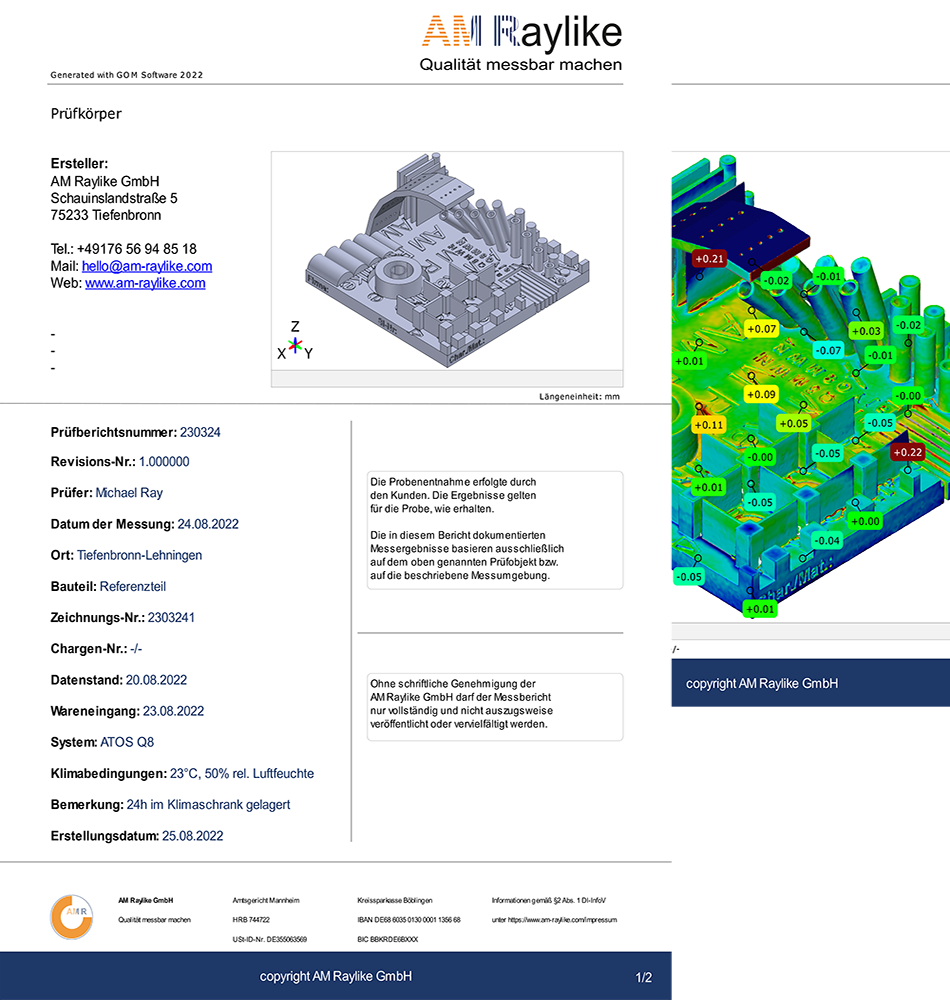Click the 'Generated with GOM Software 2022' text
Viewport: 950px width, 1000px height.
click(x=127, y=75)
